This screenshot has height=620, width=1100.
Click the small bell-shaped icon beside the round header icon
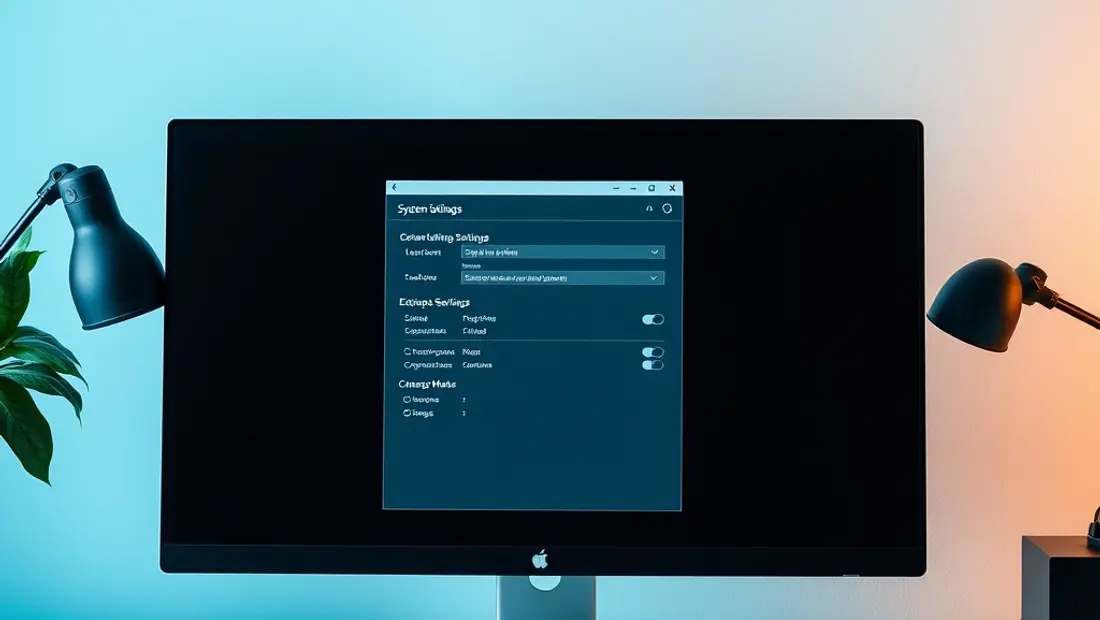pyautogui.click(x=649, y=208)
